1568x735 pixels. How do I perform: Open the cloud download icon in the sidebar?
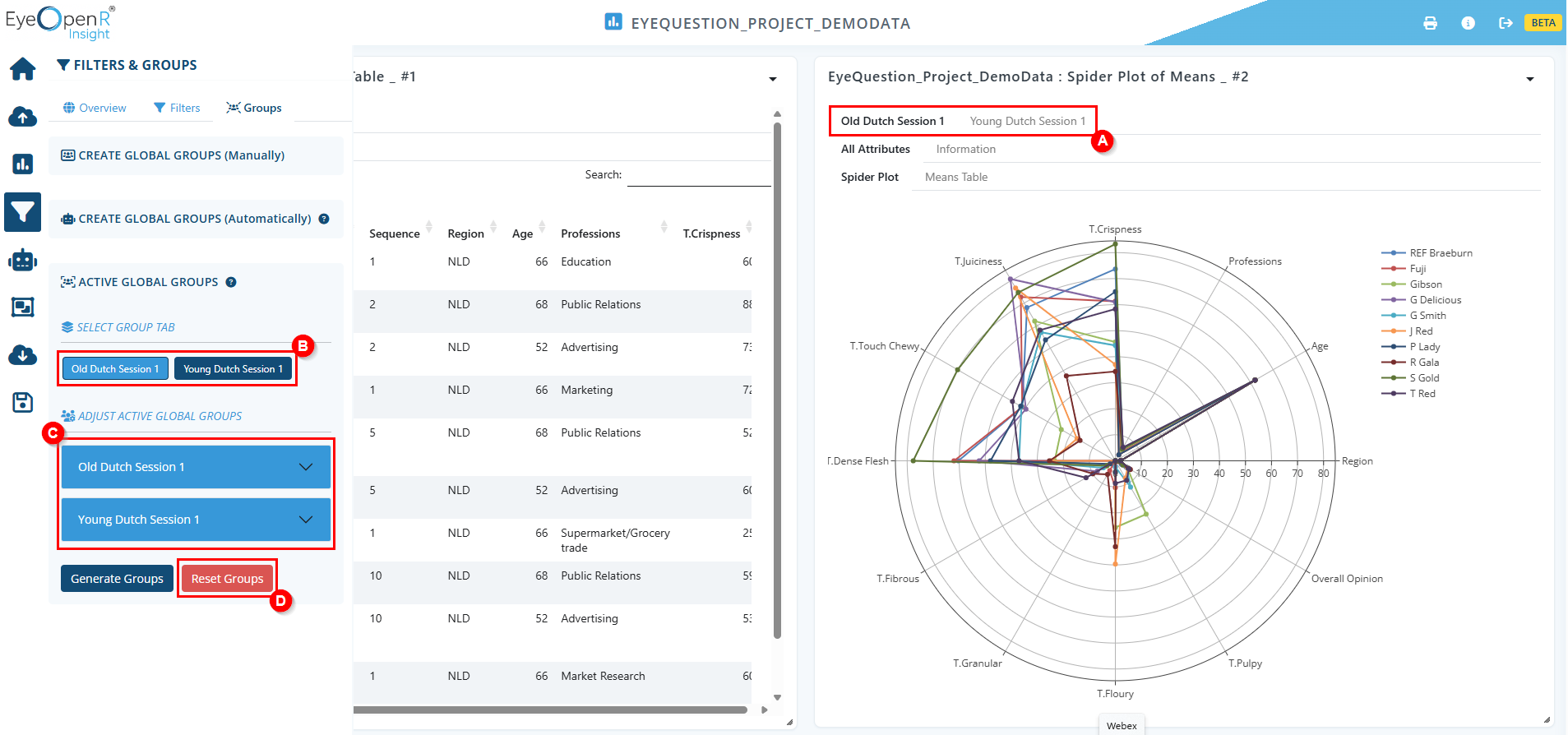point(23,355)
